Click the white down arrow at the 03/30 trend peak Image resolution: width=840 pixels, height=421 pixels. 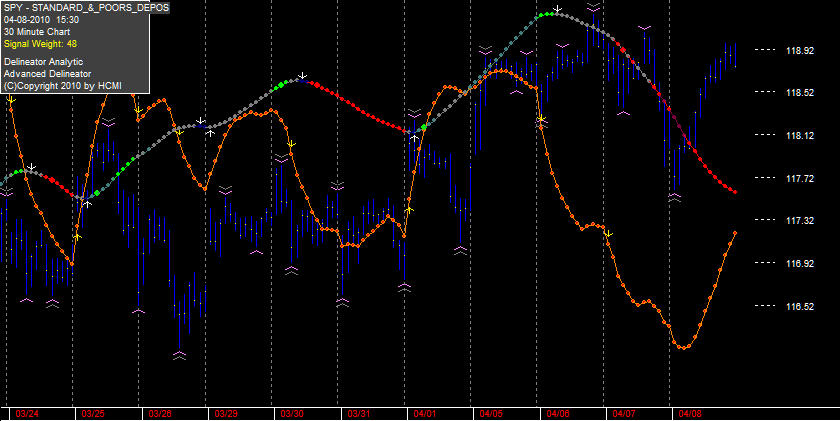303,76
